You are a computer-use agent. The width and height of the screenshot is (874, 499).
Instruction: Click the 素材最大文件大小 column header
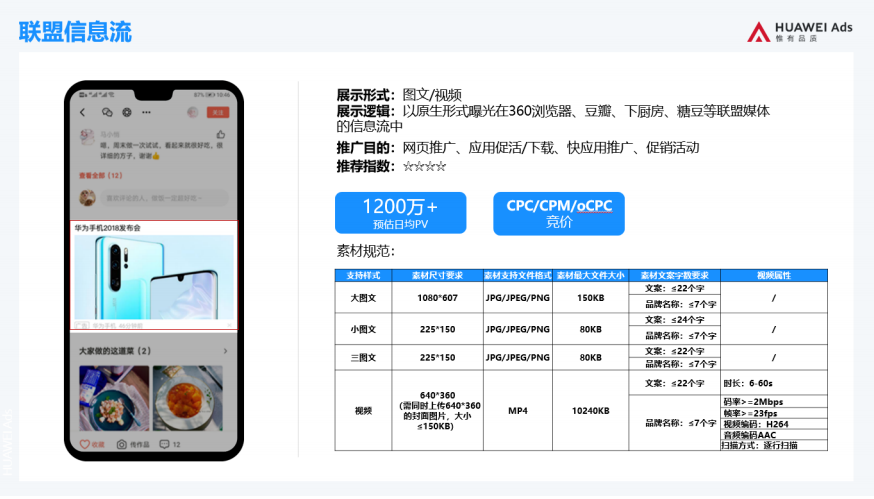591,275
